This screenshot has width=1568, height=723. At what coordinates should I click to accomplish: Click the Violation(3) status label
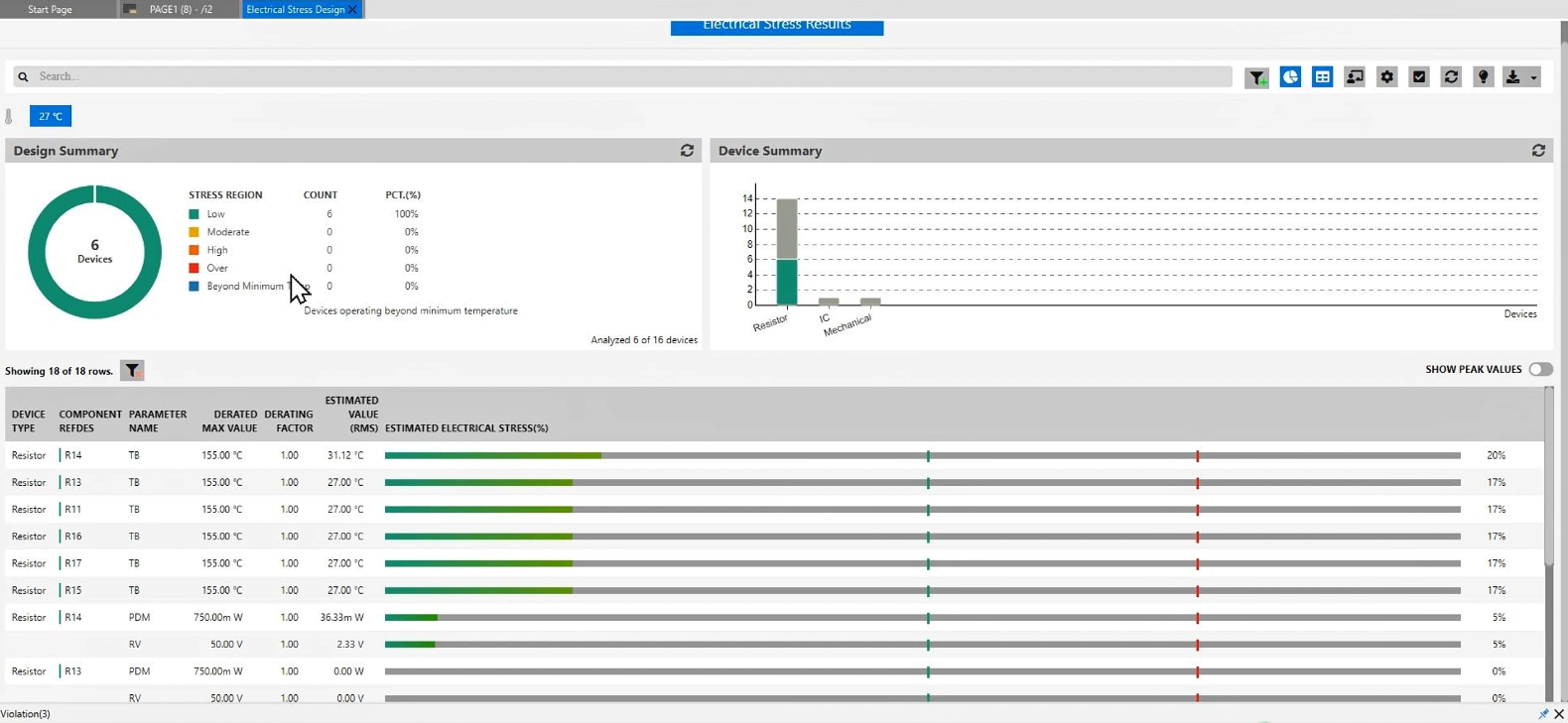pos(26,714)
